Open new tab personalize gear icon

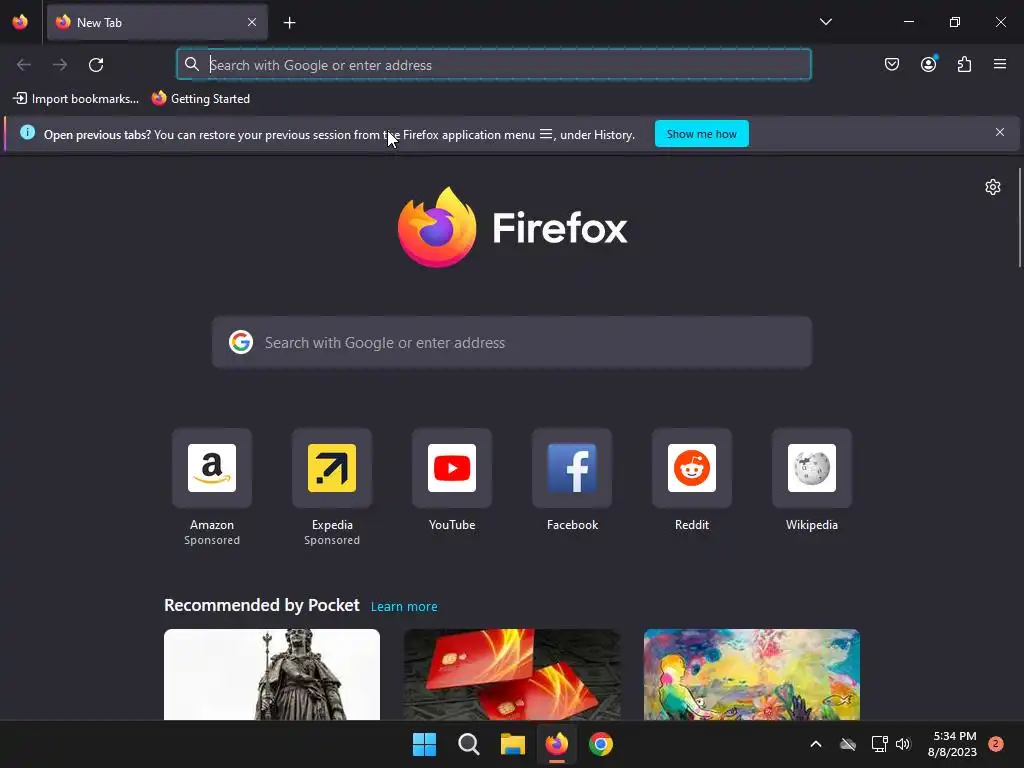coord(993,187)
